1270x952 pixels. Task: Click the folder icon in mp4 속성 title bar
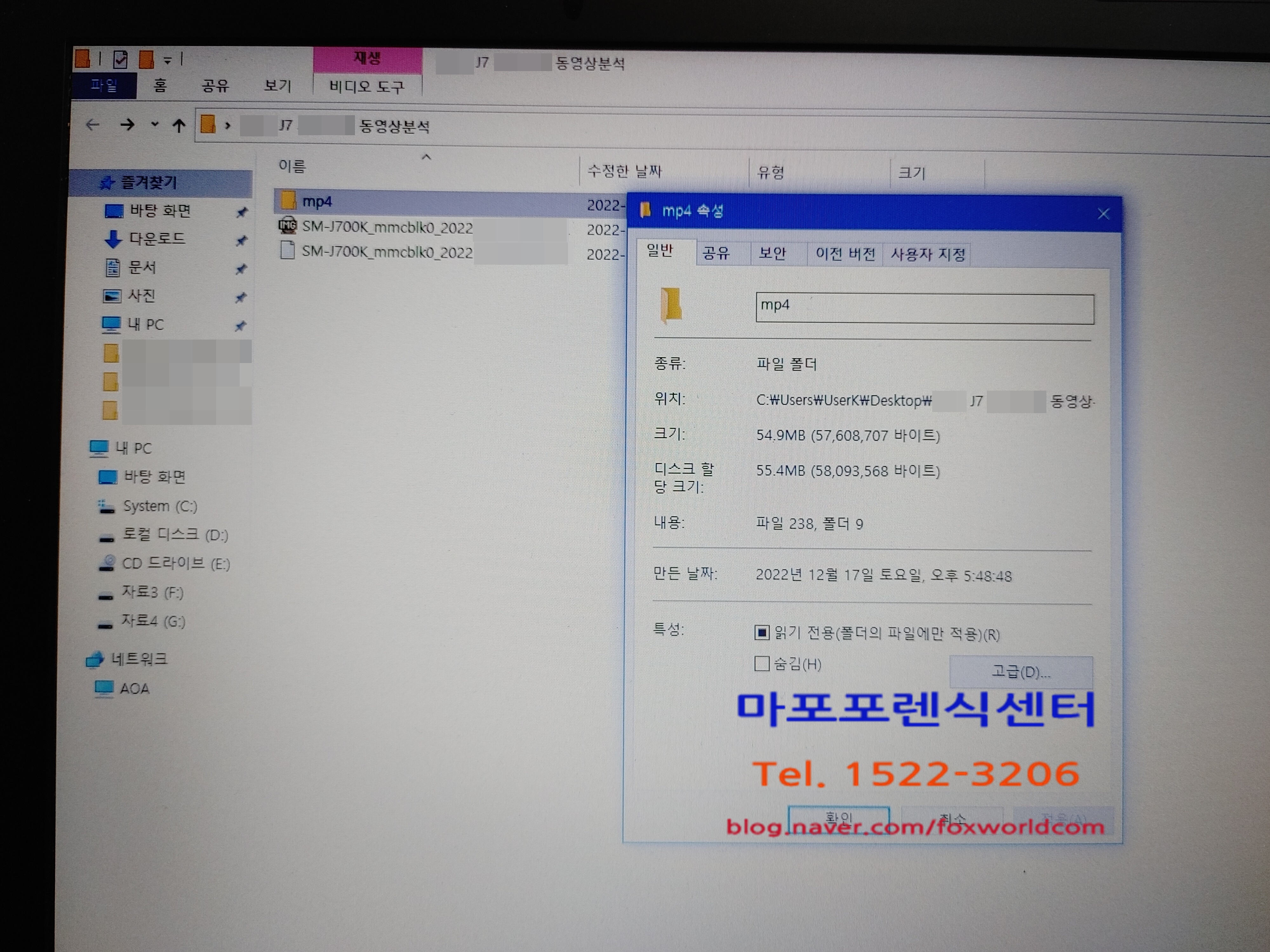point(645,210)
